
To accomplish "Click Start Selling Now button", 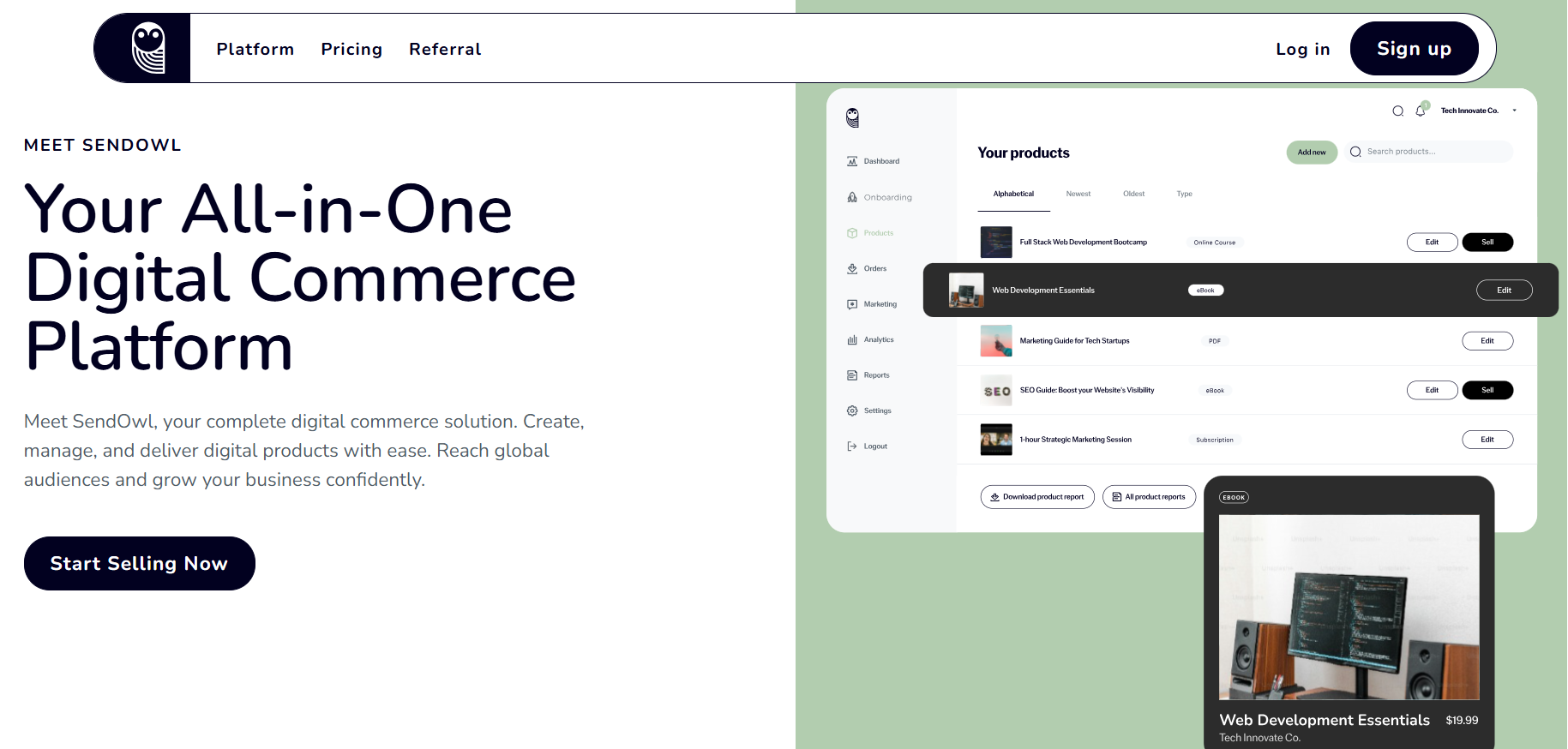I will pos(139,563).
